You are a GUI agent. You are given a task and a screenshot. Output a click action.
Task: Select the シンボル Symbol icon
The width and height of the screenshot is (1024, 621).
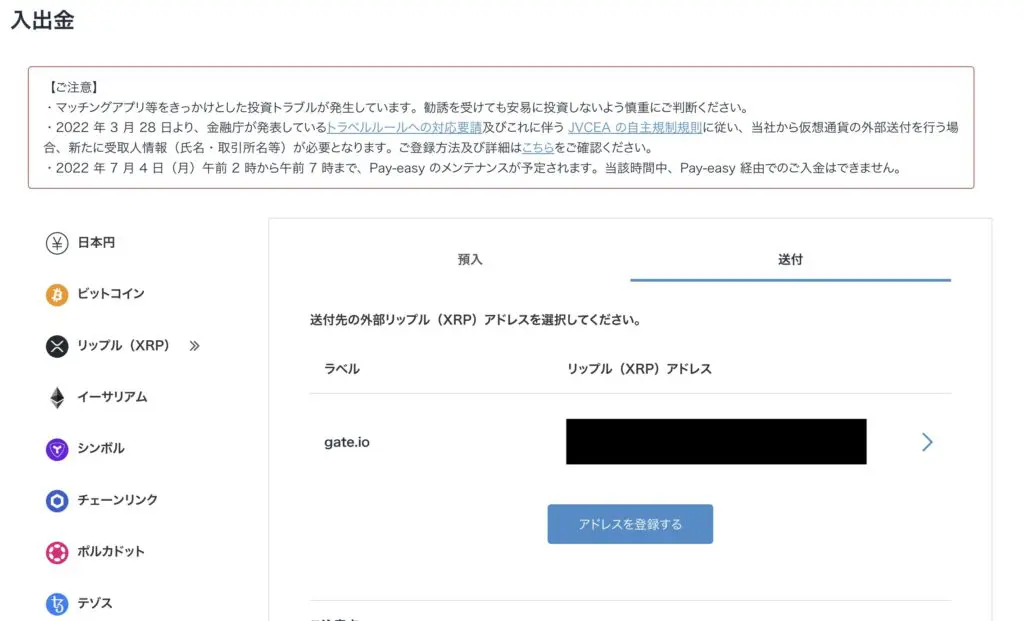click(57, 448)
